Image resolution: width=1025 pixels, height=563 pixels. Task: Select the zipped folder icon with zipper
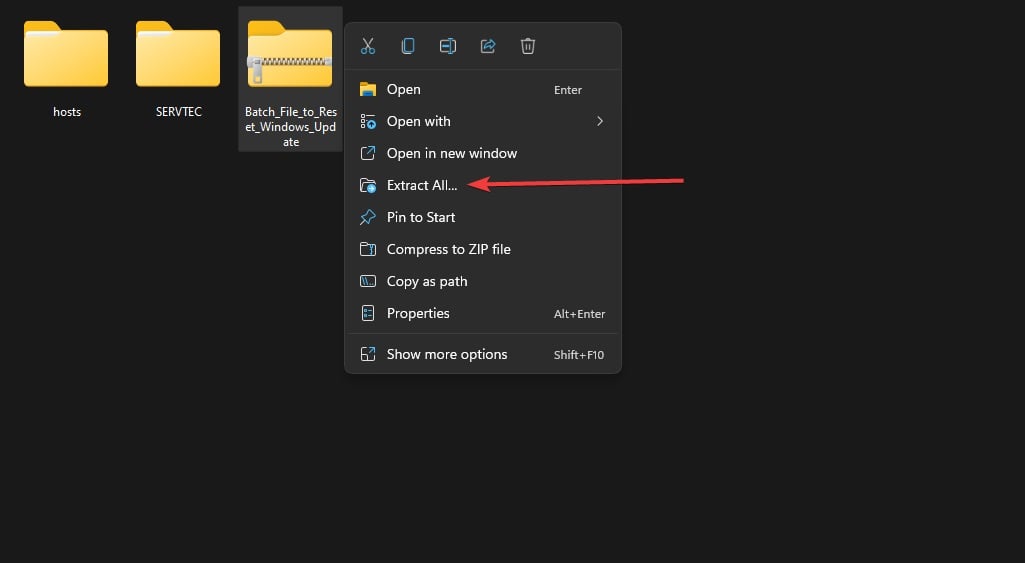pyautogui.click(x=290, y=55)
